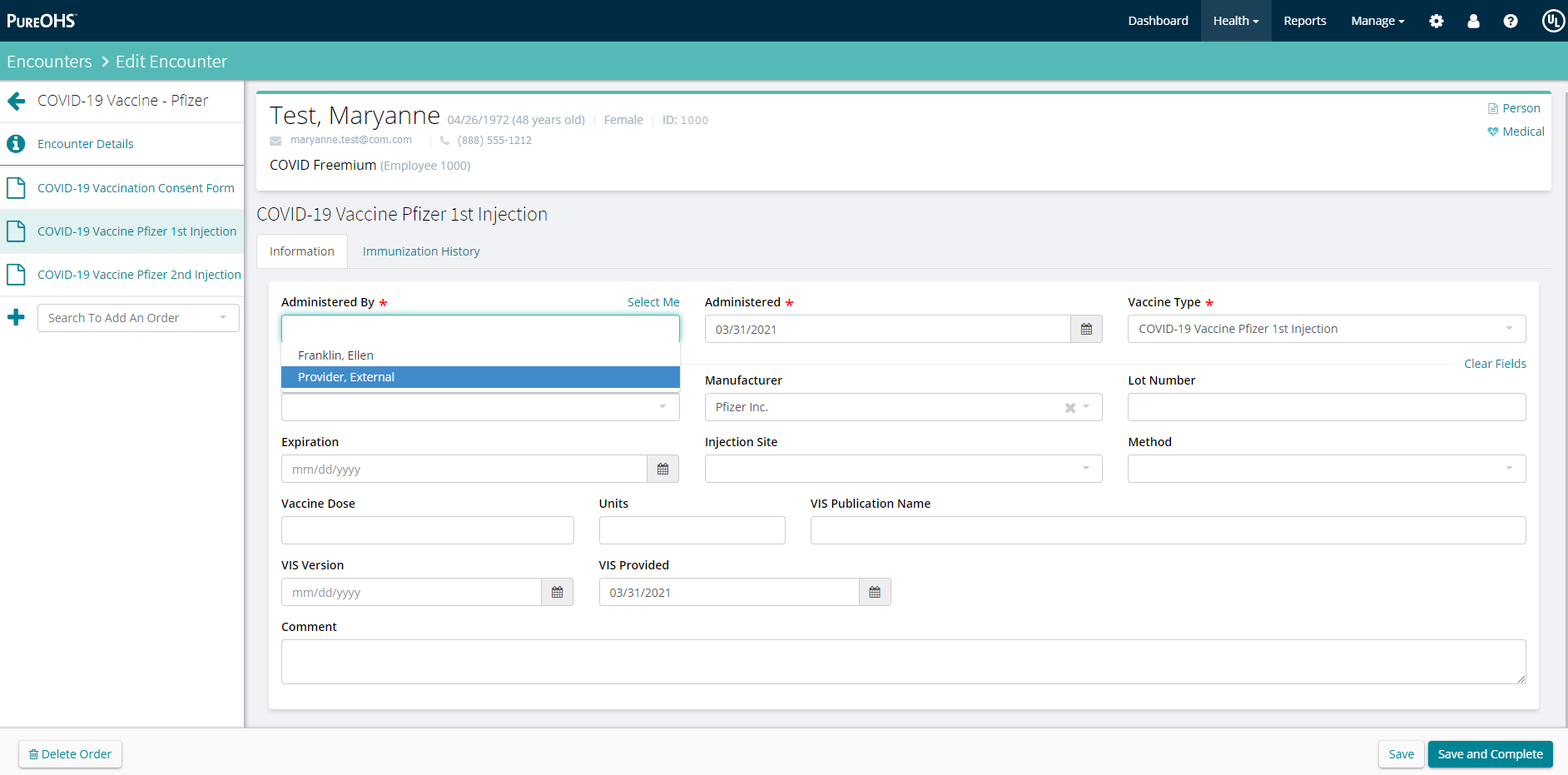Screen dimensions: 1568x775
Task: Click the Units field
Action: point(692,530)
